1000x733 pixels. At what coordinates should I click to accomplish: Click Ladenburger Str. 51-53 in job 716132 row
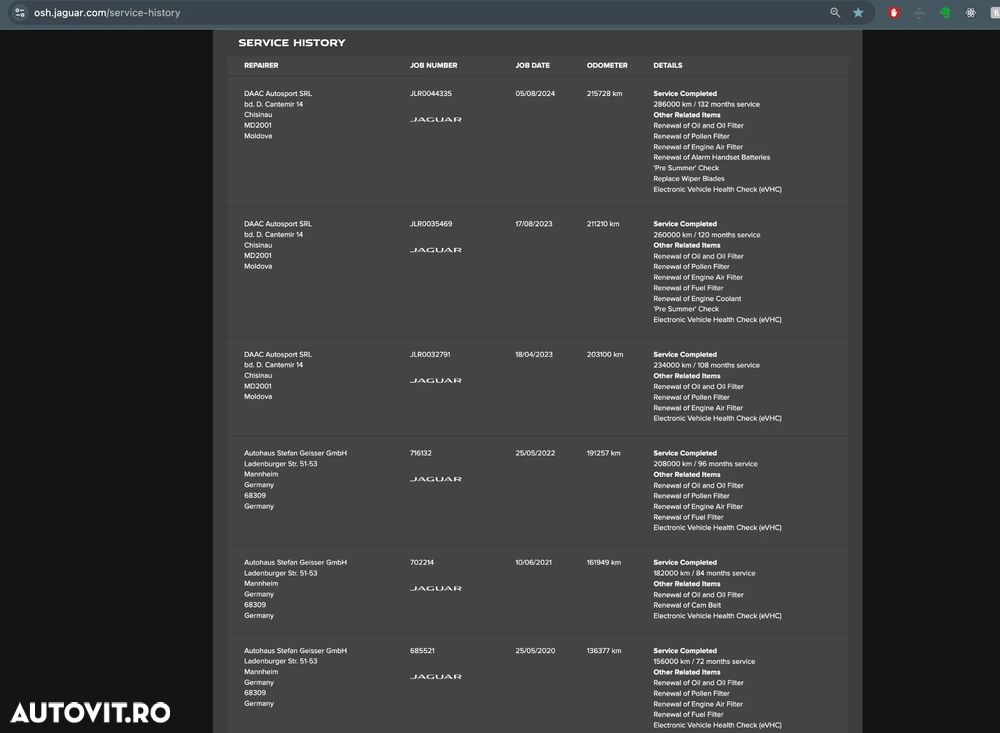(280, 464)
